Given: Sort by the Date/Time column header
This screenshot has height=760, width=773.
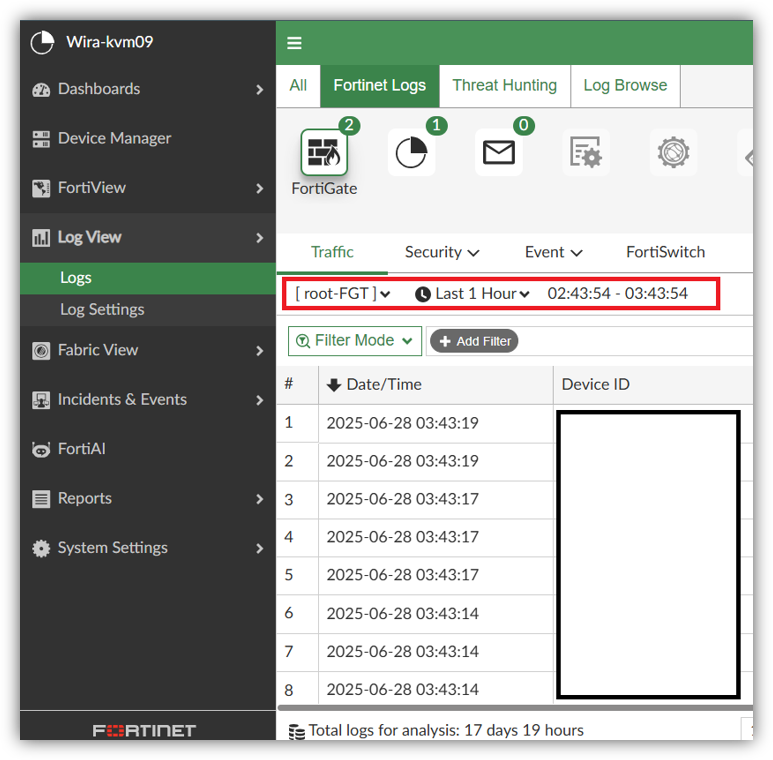Looking at the screenshot, I should point(436,385).
